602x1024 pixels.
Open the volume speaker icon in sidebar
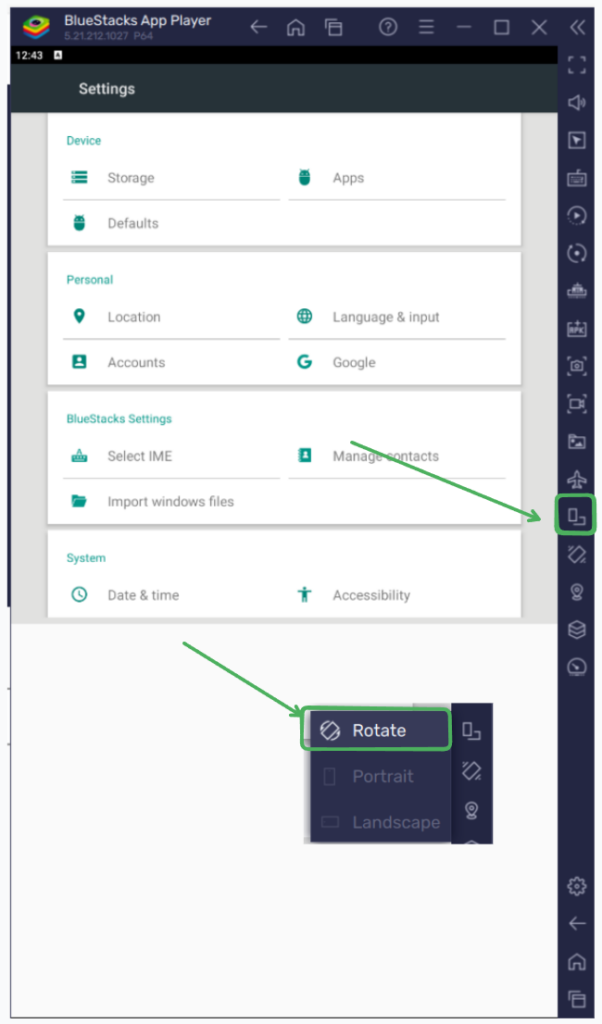[576, 102]
